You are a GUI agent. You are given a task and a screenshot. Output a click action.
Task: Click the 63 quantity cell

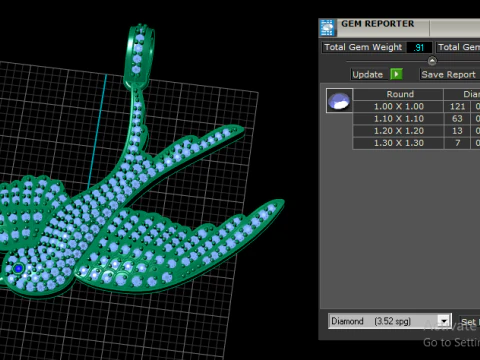pyautogui.click(x=457, y=119)
